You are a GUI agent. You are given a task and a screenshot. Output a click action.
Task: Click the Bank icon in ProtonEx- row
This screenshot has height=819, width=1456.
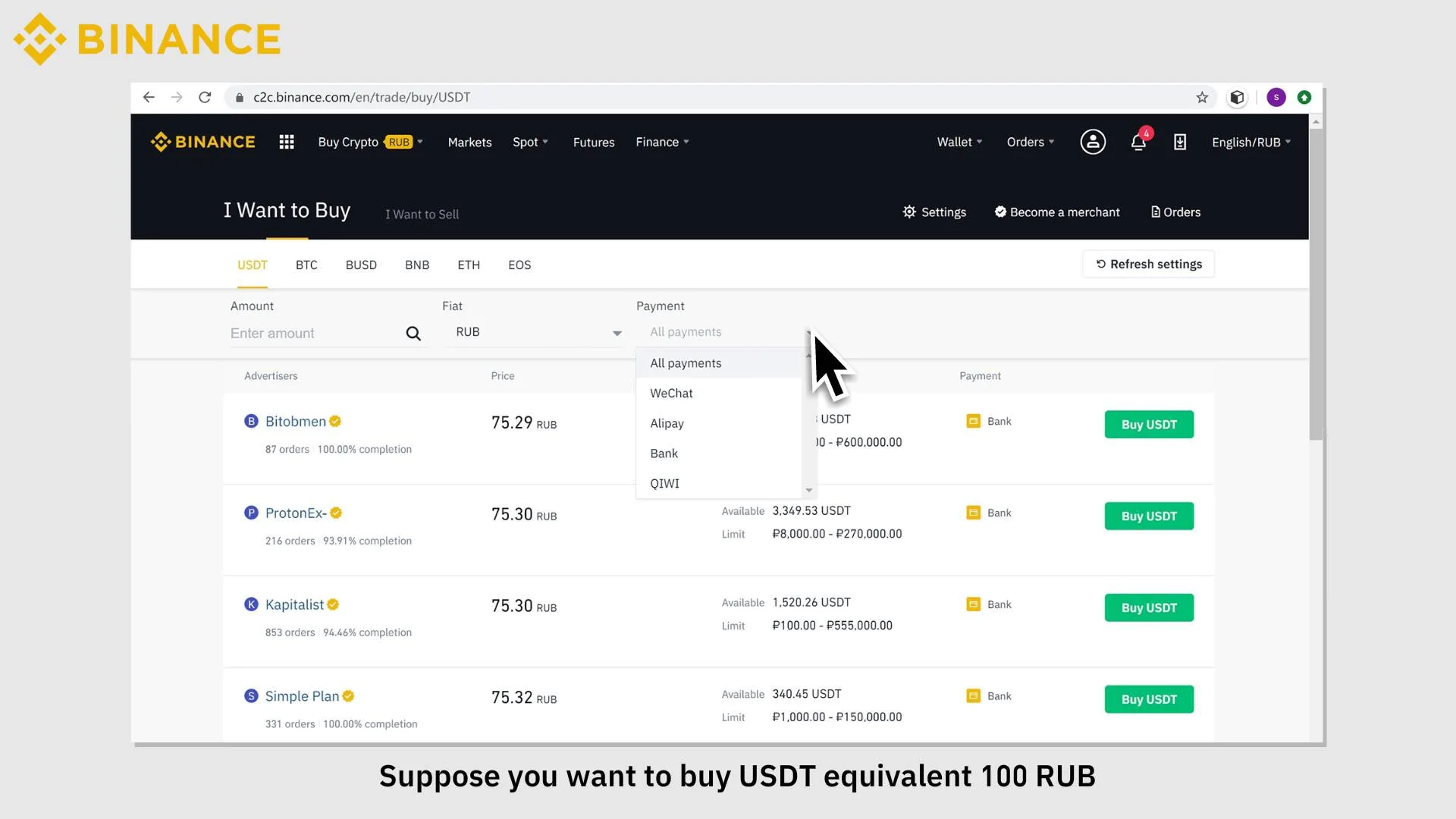point(974,513)
